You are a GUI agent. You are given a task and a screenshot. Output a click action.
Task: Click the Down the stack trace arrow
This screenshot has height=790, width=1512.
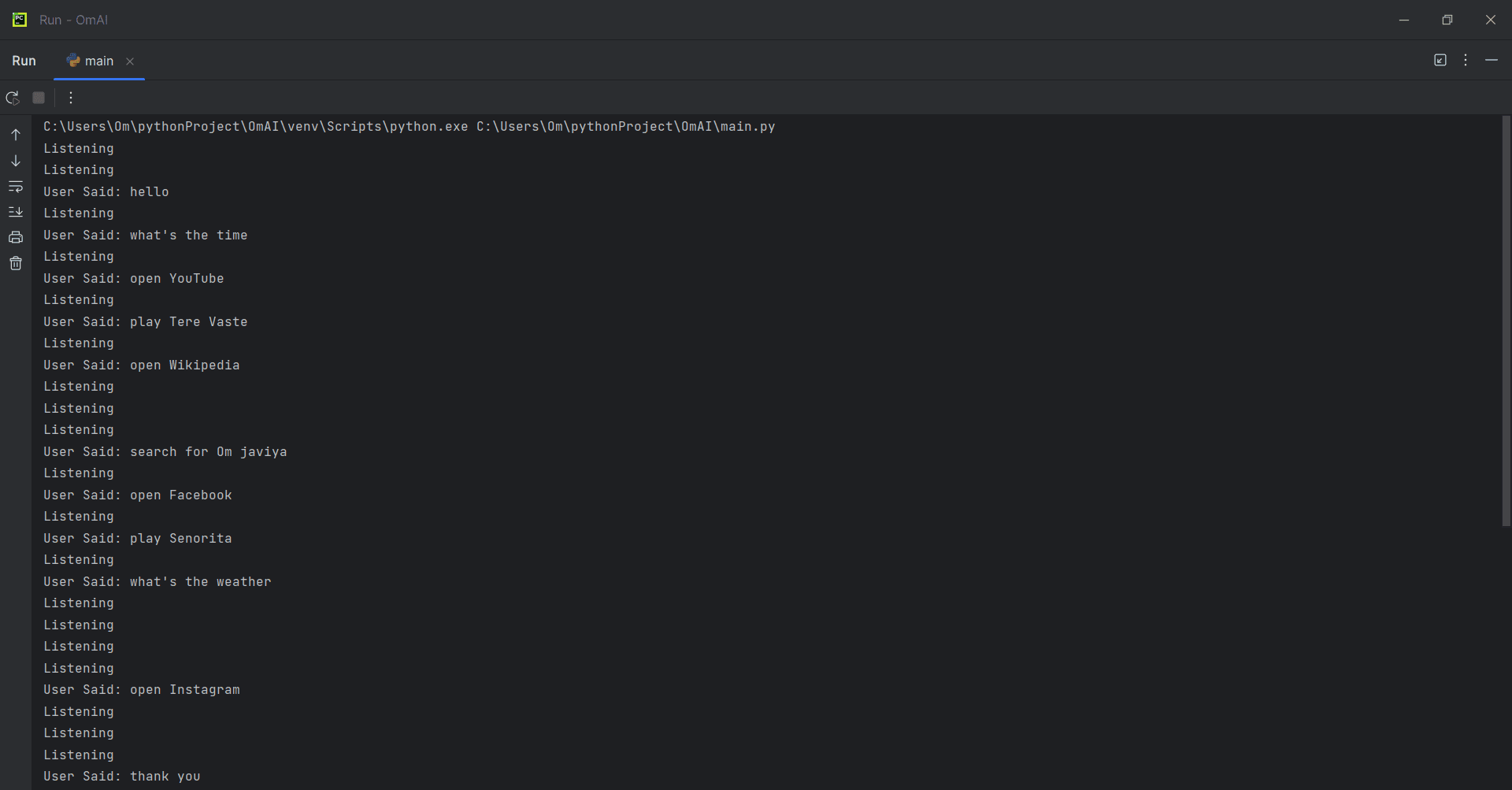coord(16,161)
